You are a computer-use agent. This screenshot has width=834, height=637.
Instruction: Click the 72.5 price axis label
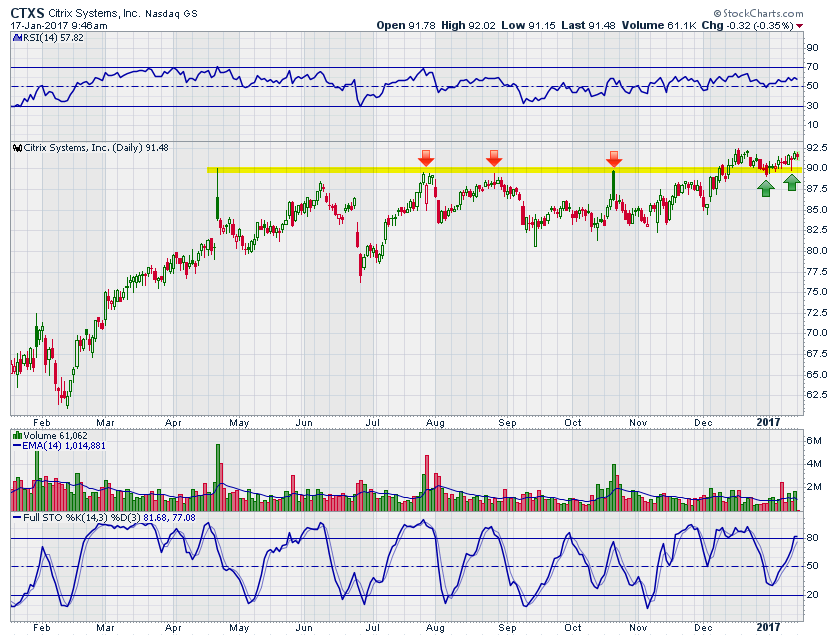(816, 312)
